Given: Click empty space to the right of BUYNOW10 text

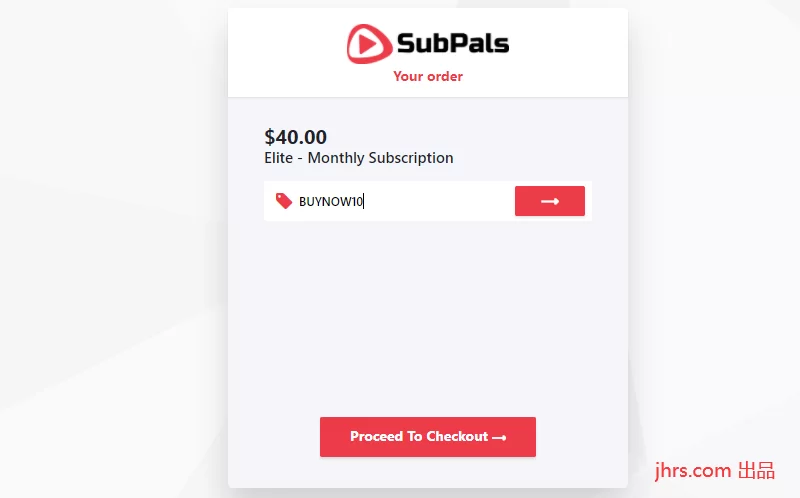Looking at the screenshot, I should click(440, 202).
